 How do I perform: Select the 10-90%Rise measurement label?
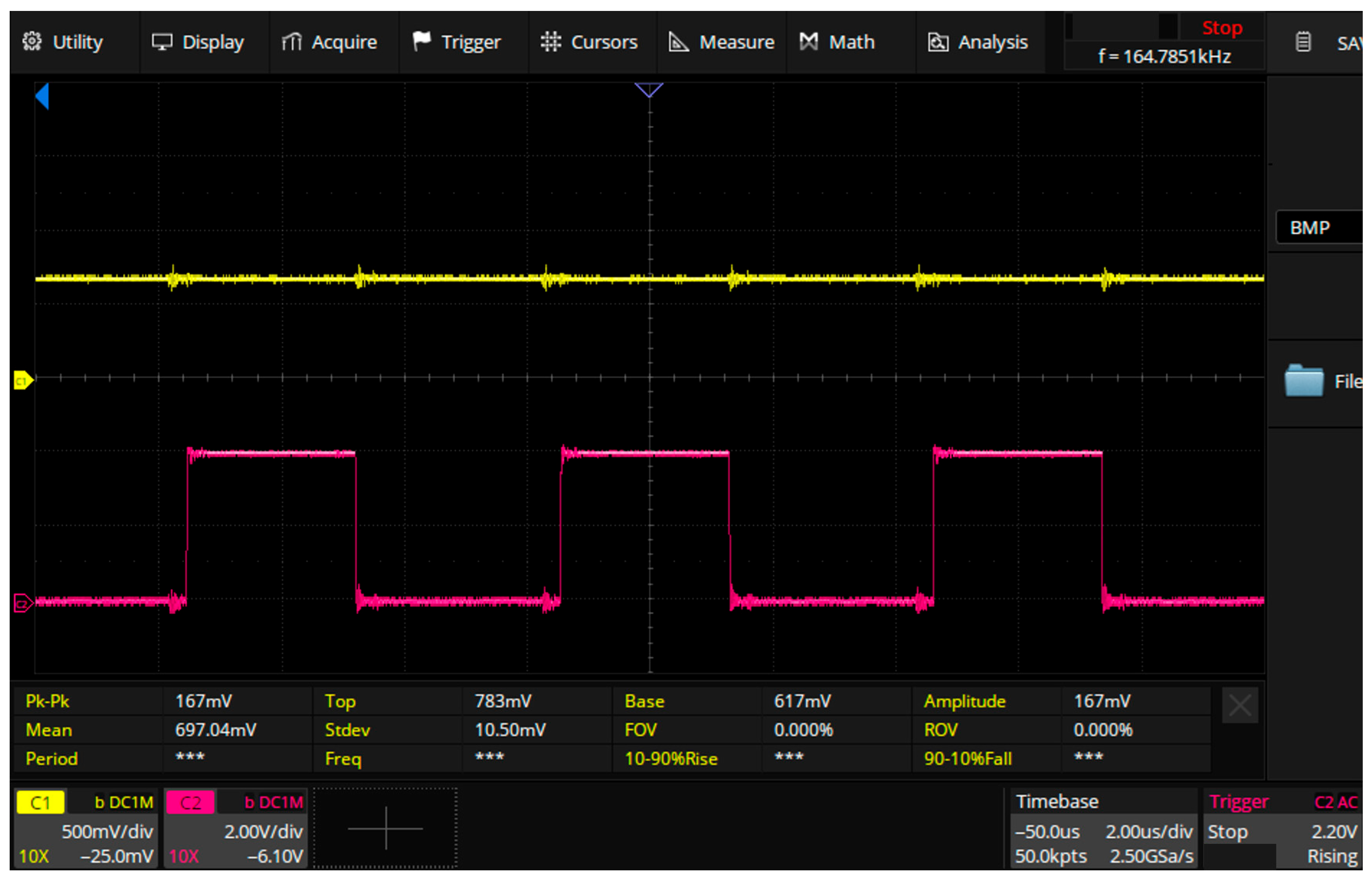(671, 759)
